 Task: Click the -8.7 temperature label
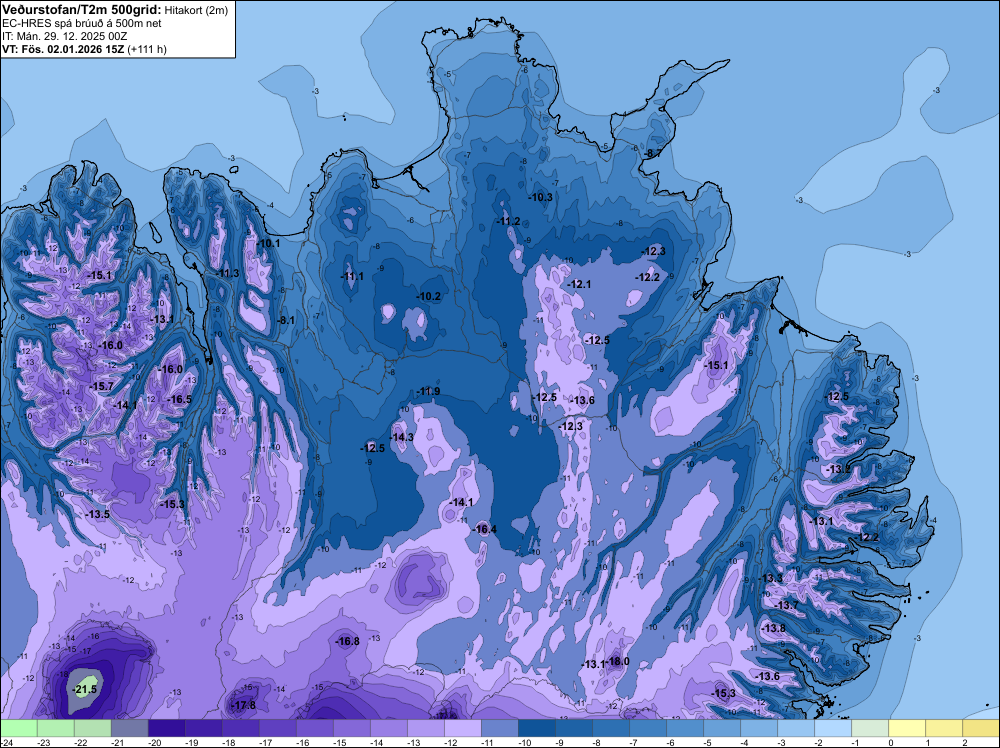[653, 154]
